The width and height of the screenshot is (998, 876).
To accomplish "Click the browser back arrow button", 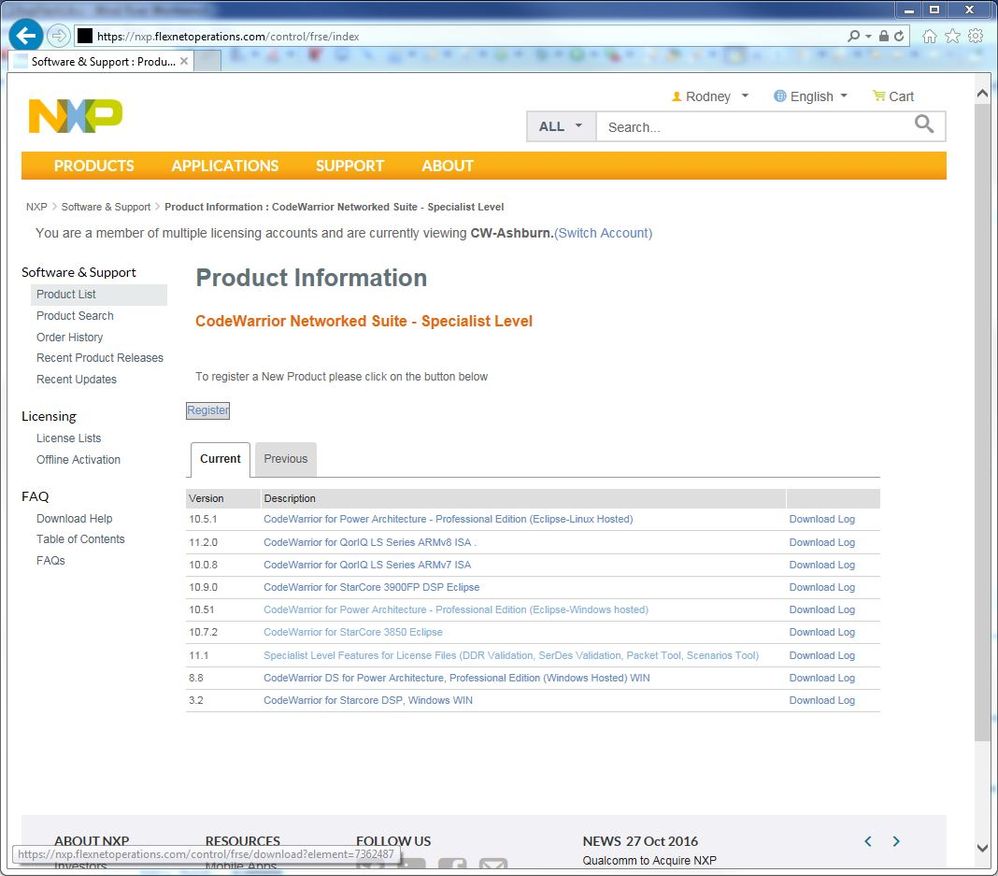I will (25, 36).
